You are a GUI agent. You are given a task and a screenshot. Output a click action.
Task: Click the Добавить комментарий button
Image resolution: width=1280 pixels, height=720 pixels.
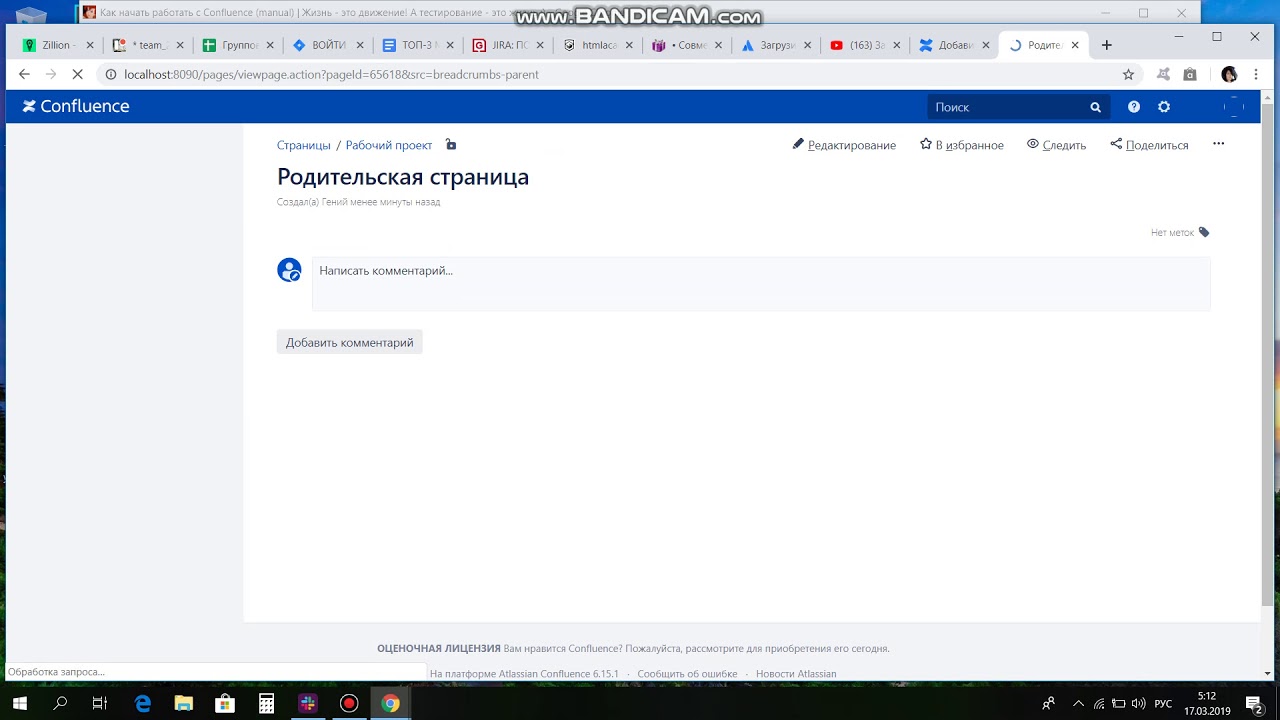349,342
